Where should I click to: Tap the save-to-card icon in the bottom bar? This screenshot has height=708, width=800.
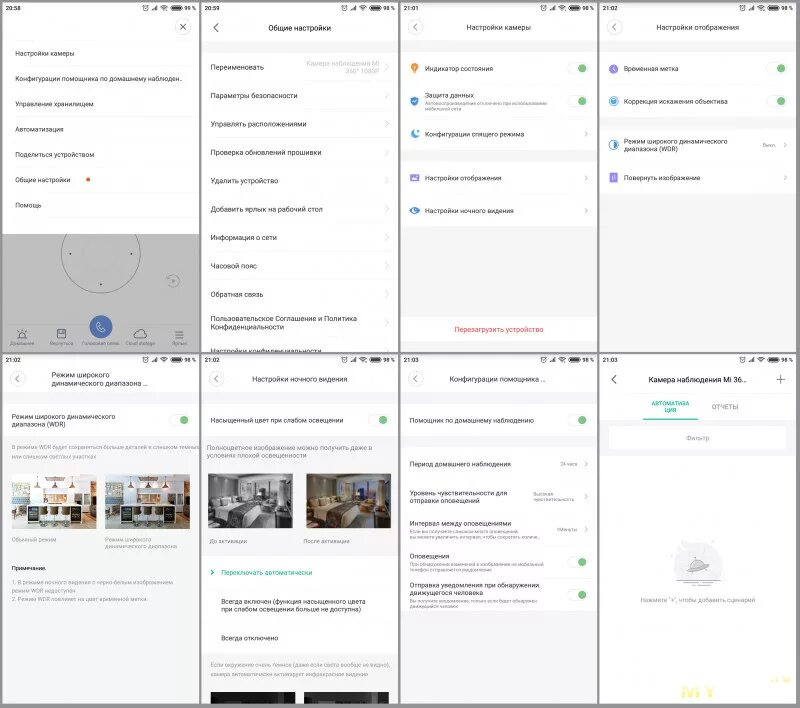pyautogui.click(x=61, y=334)
